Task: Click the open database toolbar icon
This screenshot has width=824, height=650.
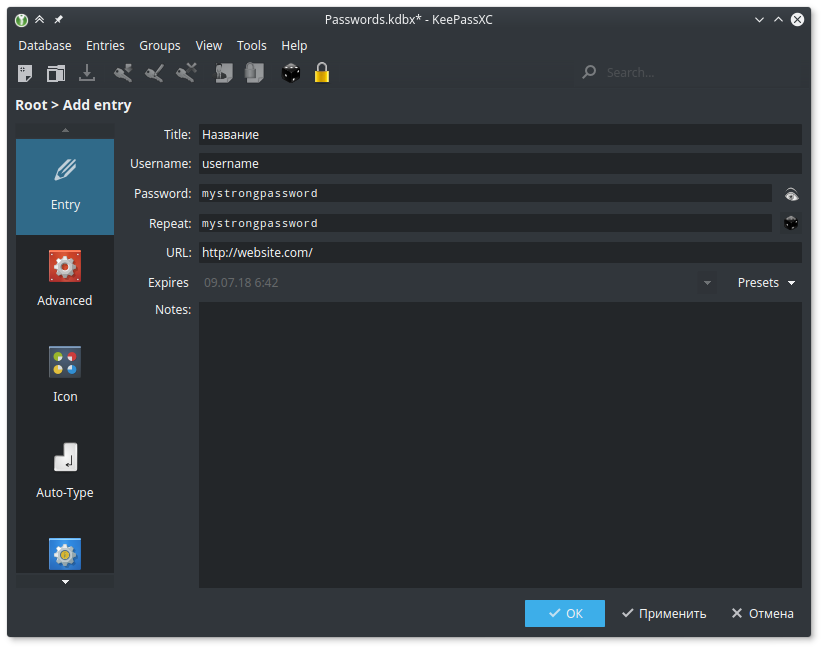Action: pyautogui.click(x=56, y=73)
